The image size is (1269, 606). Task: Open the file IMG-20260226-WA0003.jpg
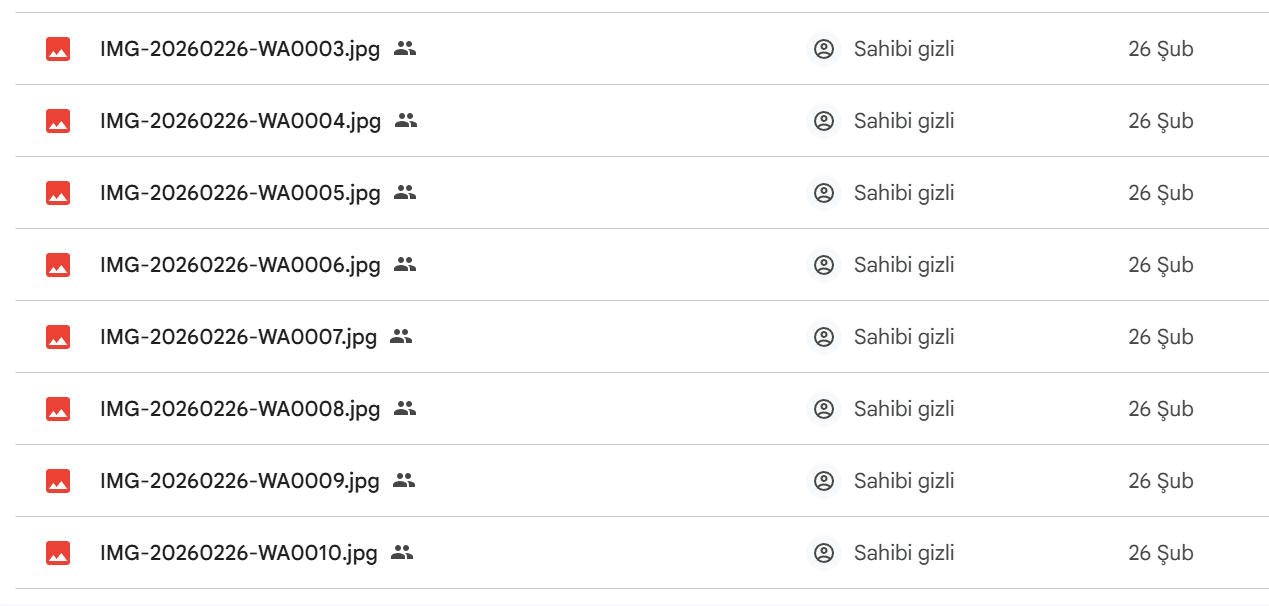coord(240,49)
